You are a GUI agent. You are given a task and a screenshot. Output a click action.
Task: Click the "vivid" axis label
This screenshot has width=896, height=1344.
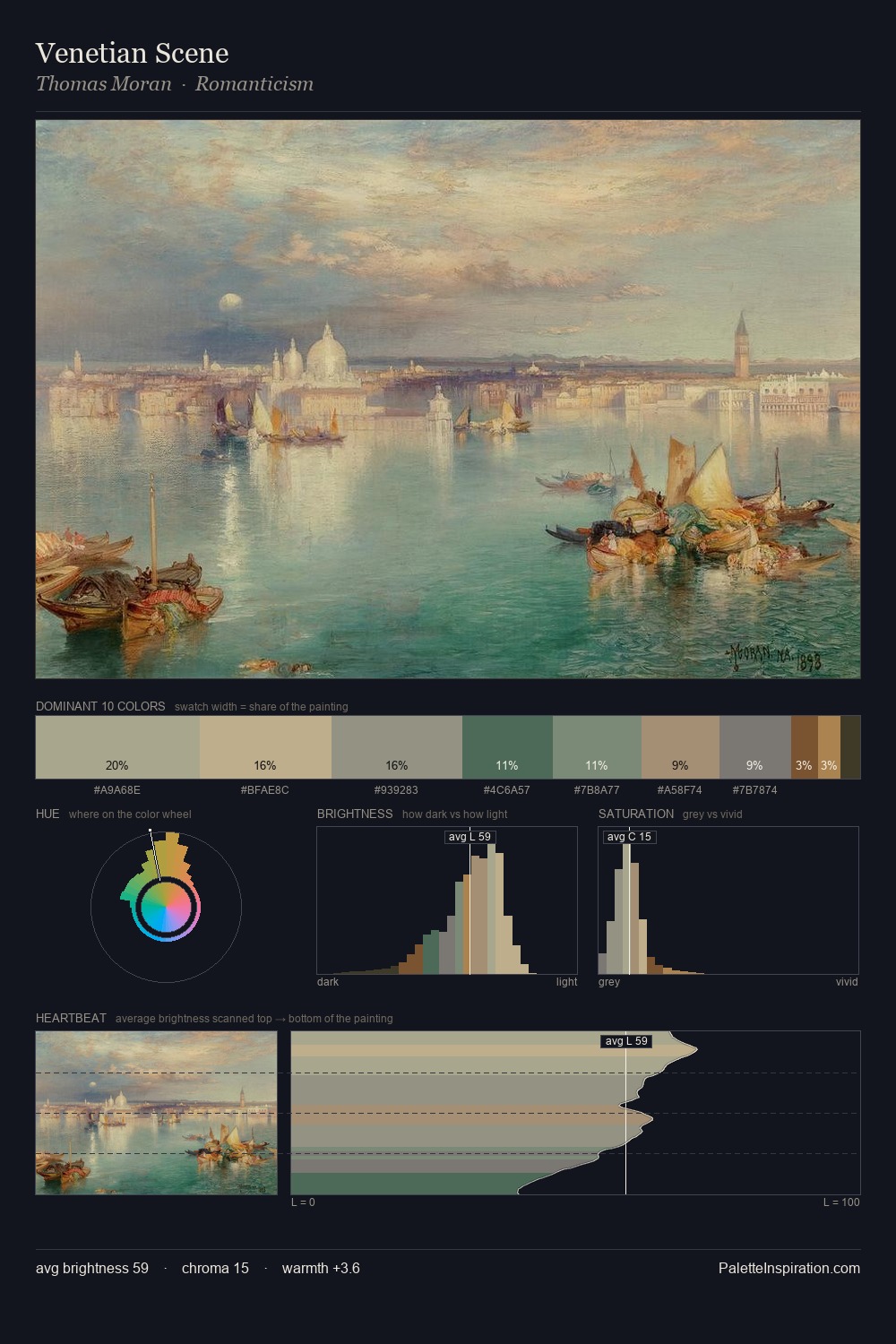tap(847, 982)
